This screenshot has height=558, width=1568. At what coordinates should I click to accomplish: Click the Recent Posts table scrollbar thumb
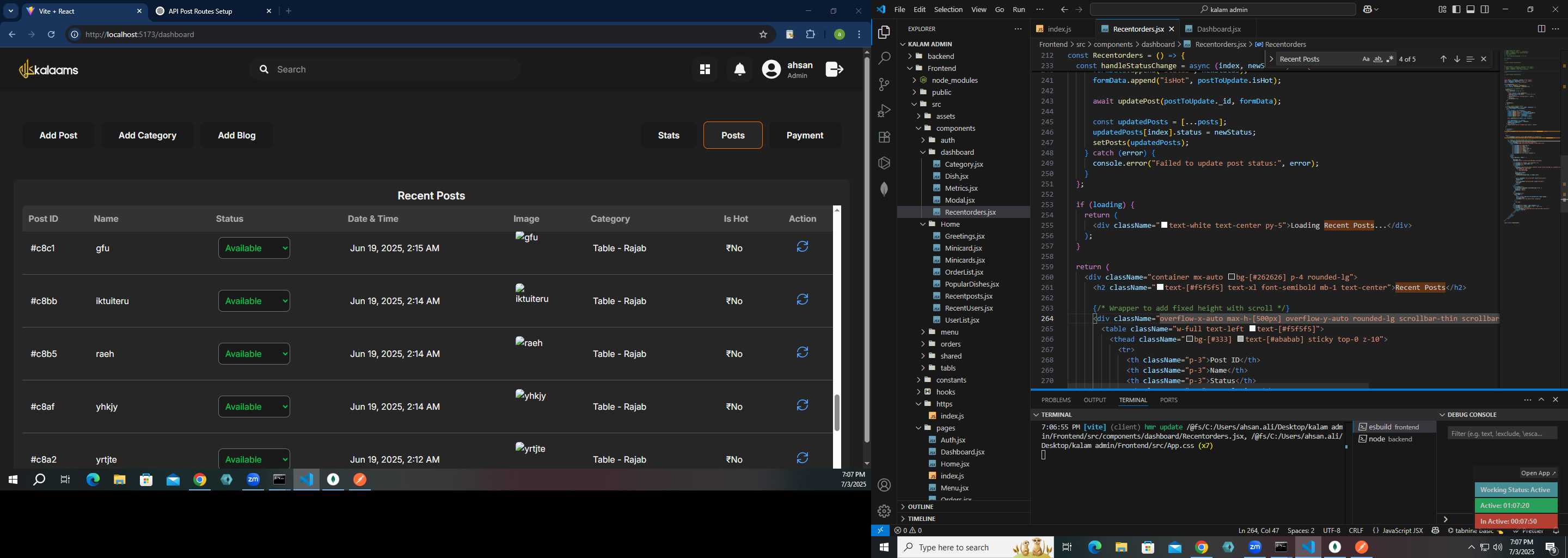[837, 413]
